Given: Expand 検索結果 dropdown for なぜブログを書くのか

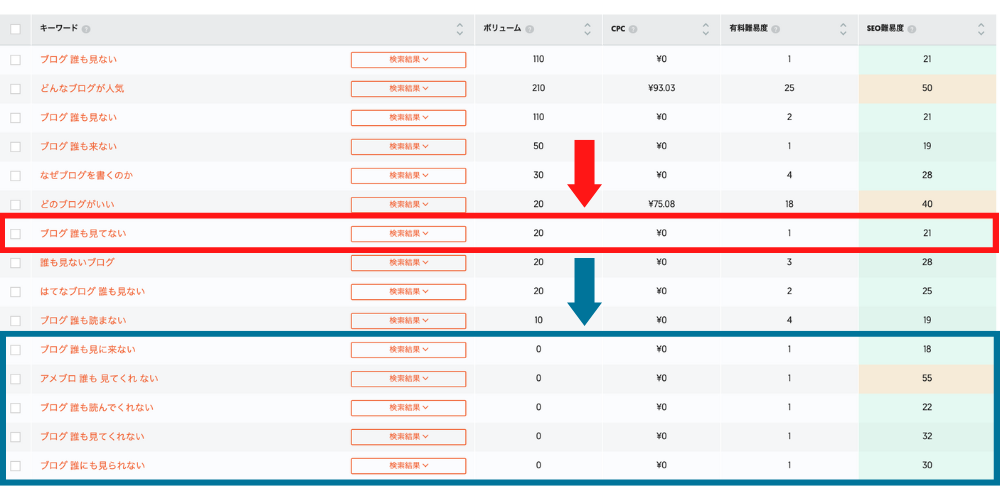Looking at the screenshot, I should [408, 176].
